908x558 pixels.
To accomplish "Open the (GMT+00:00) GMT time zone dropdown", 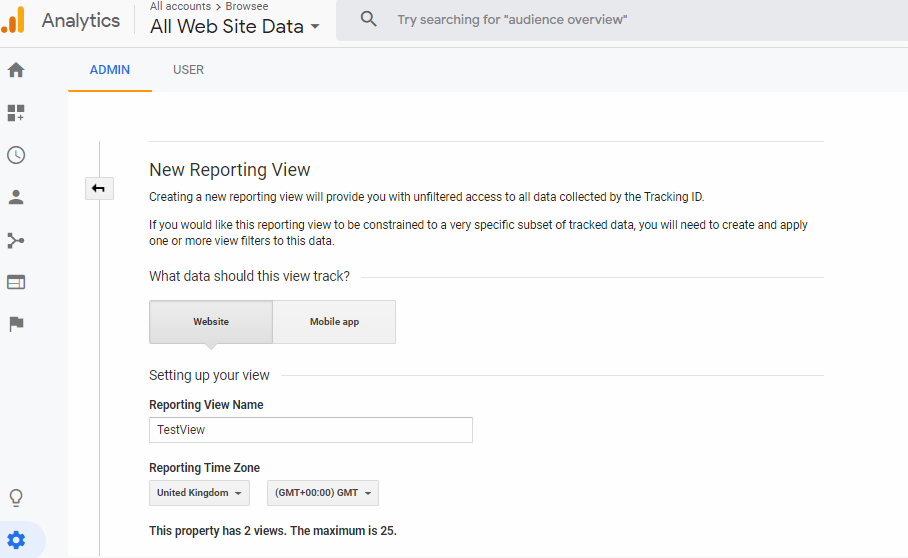I will click(x=323, y=493).
